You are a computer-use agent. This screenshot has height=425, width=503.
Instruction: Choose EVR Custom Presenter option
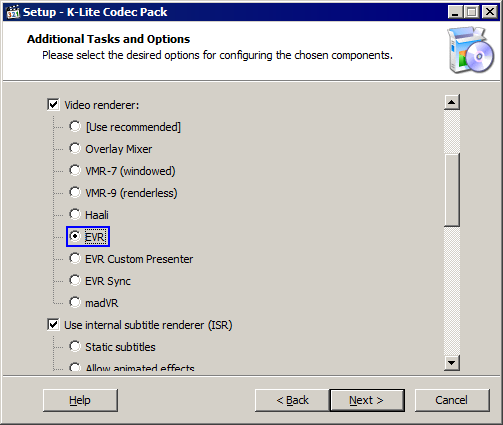(x=75, y=259)
